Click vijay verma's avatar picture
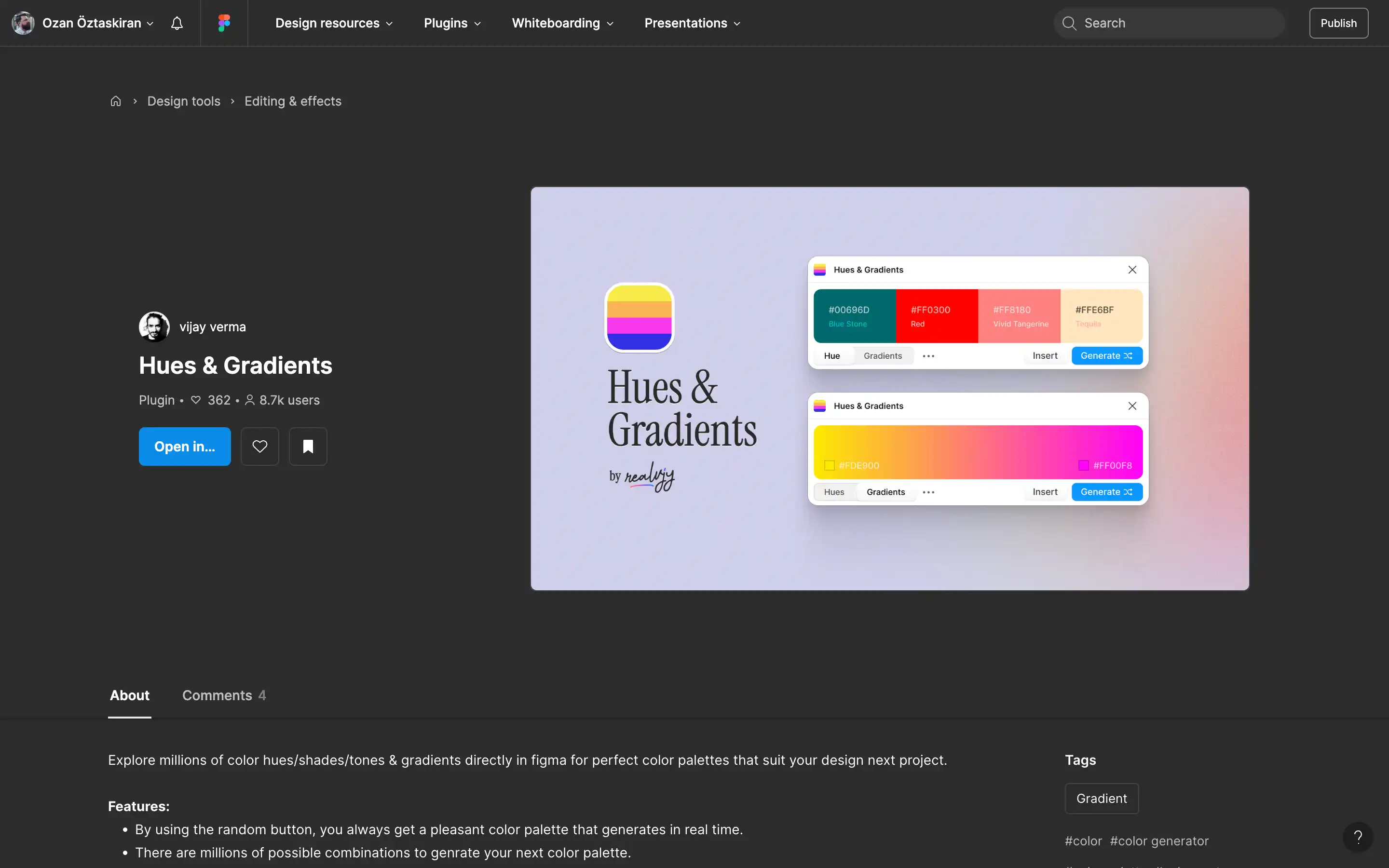This screenshot has width=1389, height=868. pyautogui.click(x=154, y=326)
